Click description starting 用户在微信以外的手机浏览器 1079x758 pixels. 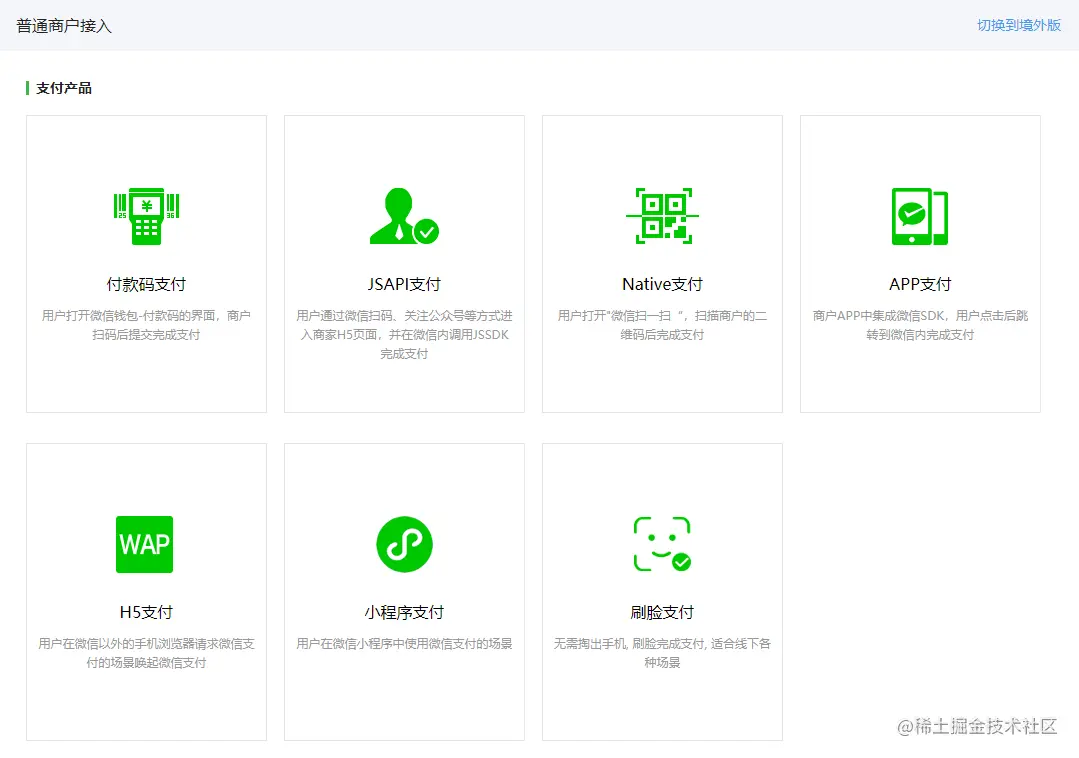tap(146, 653)
